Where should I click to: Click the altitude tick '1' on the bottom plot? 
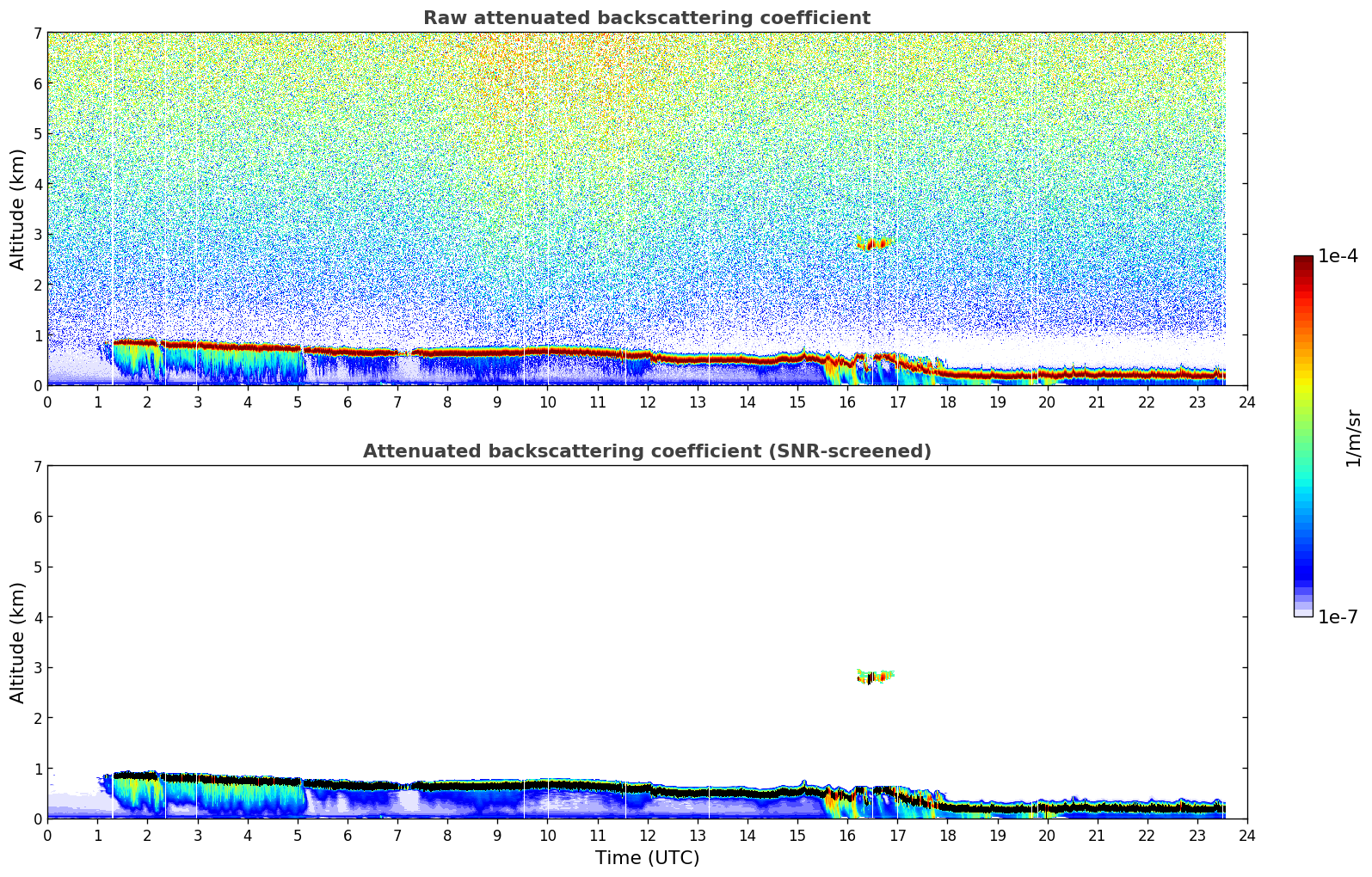click(x=37, y=768)
